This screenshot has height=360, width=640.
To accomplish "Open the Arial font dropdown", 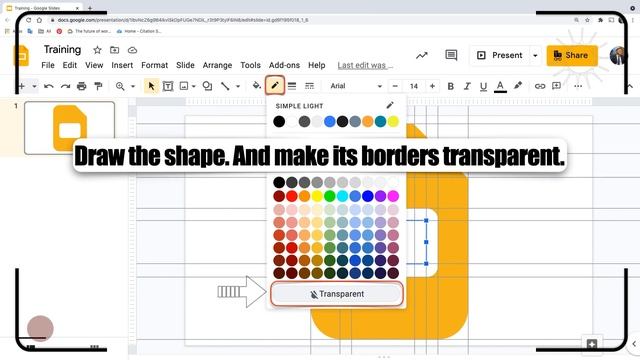I will 356,86.
